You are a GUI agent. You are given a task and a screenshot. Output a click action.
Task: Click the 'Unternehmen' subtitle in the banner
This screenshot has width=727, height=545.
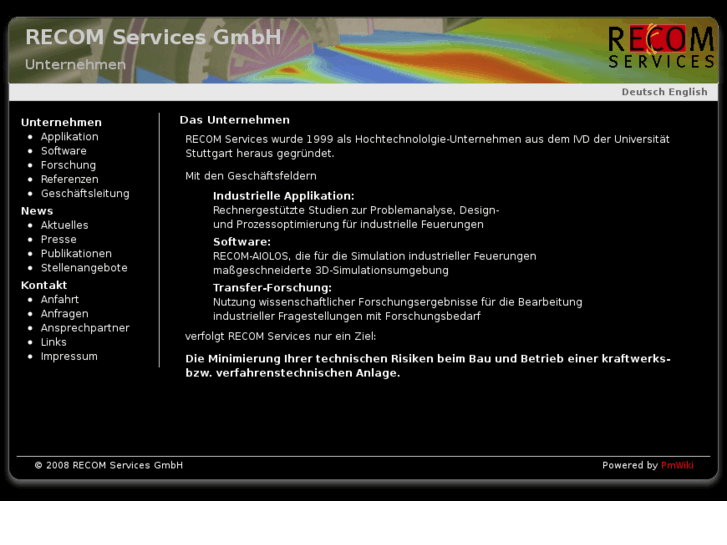point(75,64)
